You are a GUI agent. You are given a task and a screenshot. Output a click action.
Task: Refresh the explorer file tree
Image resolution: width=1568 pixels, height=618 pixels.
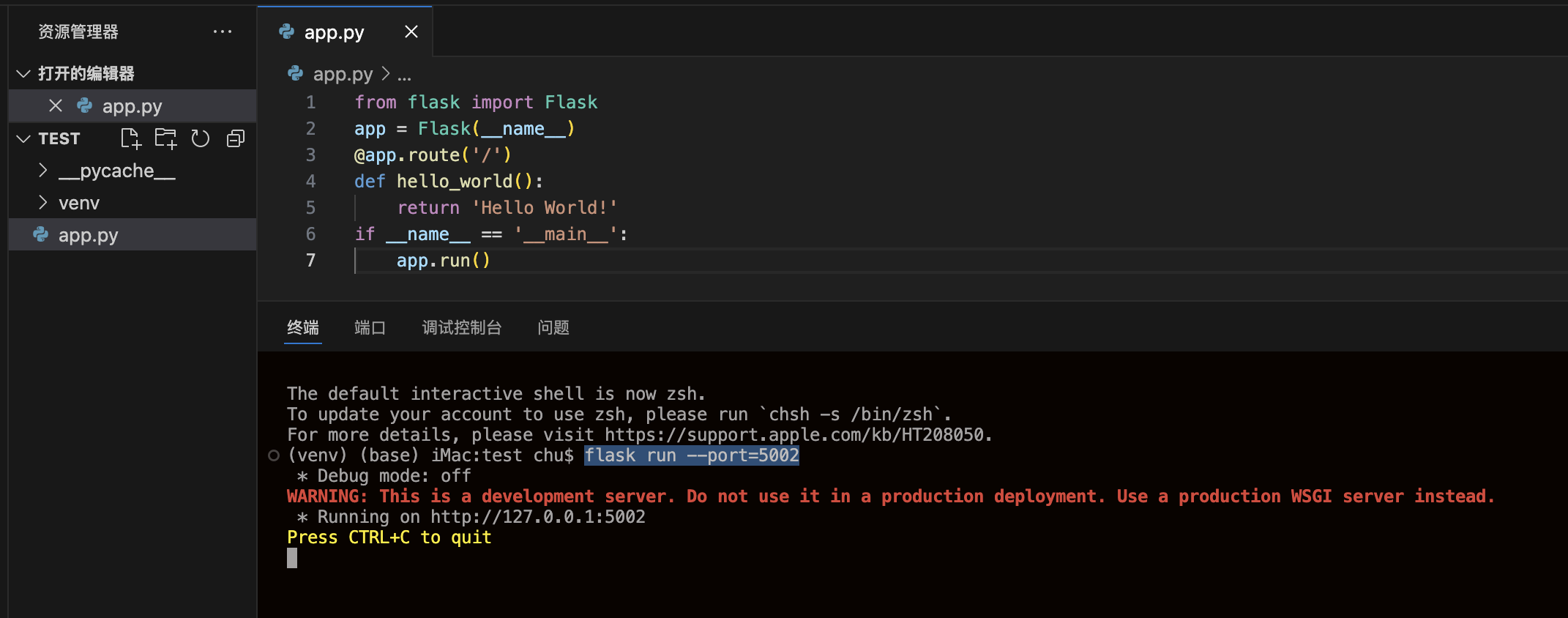click(x=200, y=138)
